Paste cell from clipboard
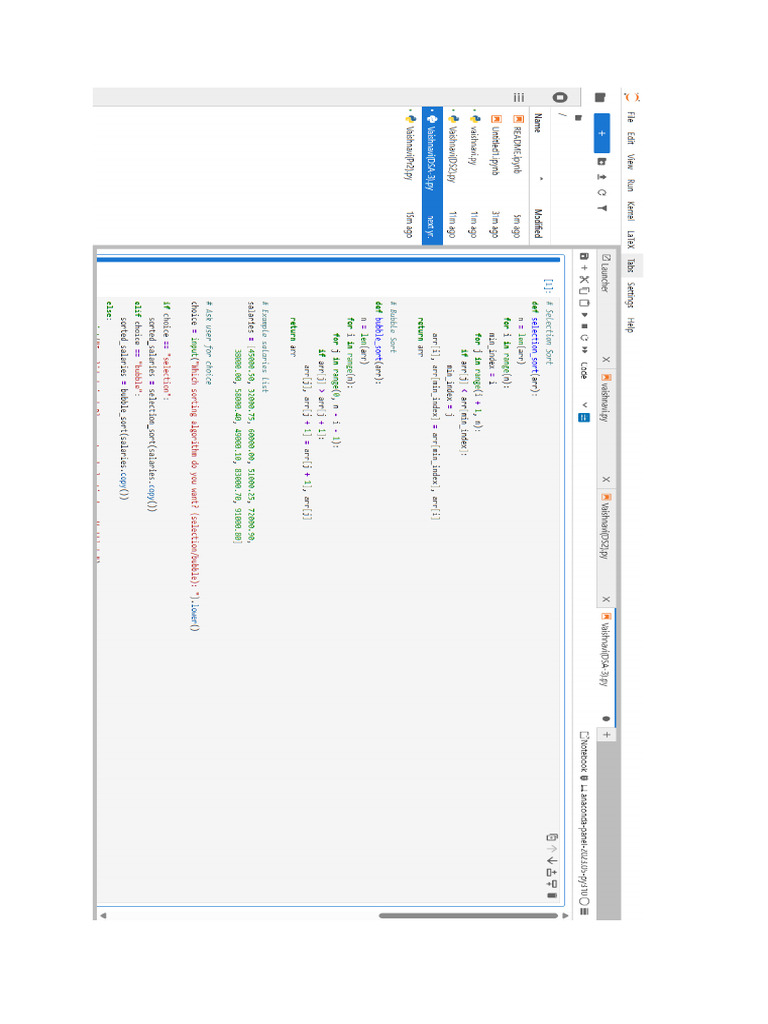The image size is (768, 1024). (584, 302)
